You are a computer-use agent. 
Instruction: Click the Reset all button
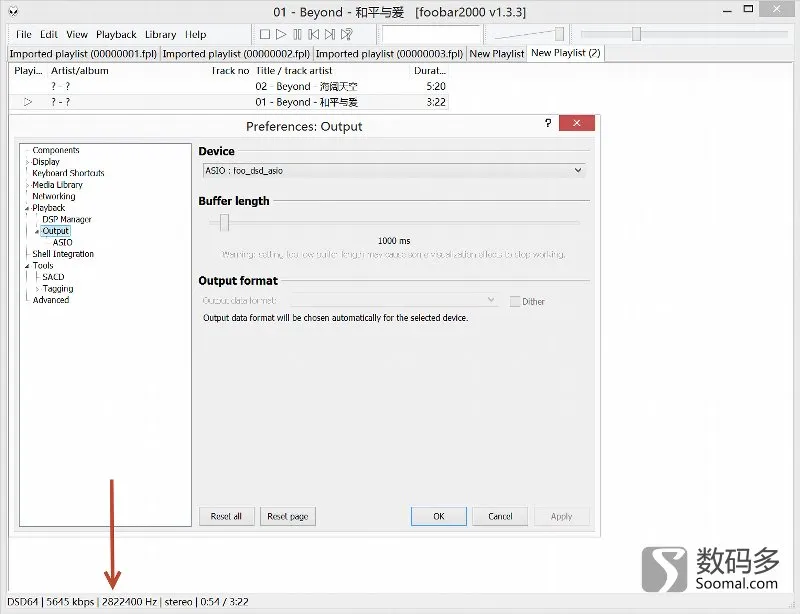point(226,516)
